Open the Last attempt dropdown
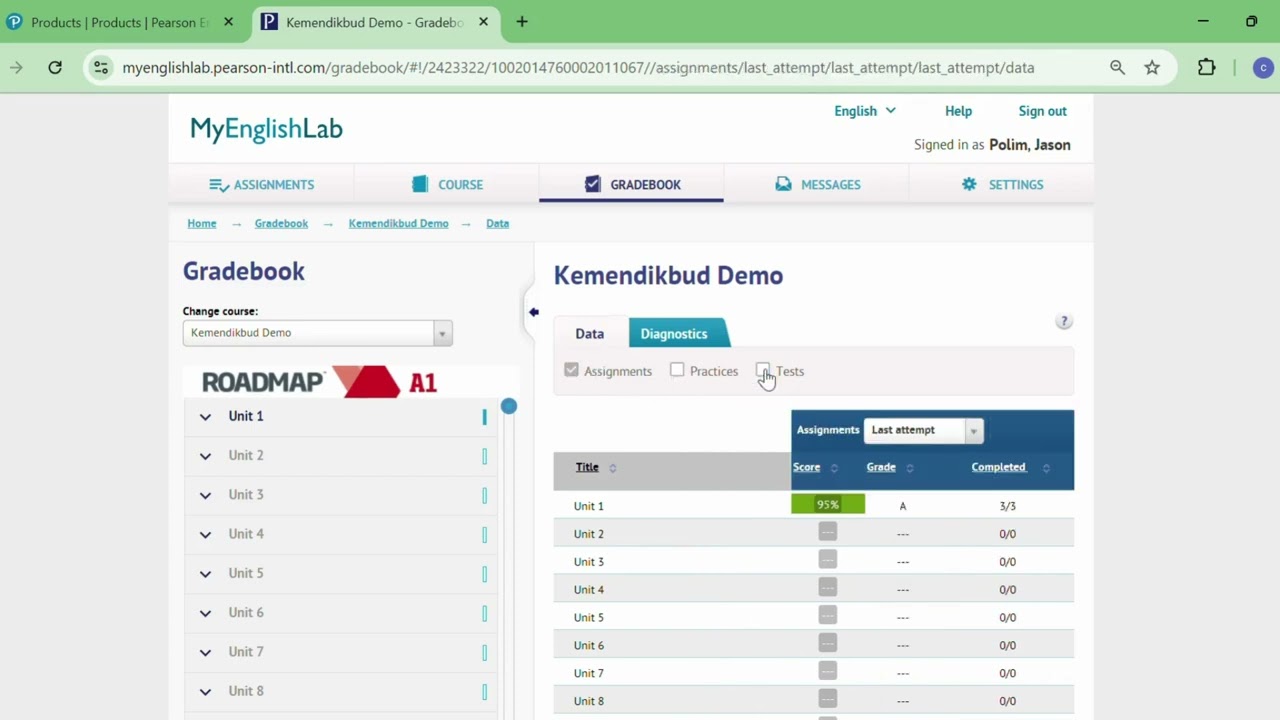Viewport: 1280px width, 720px height. (924, 430)
